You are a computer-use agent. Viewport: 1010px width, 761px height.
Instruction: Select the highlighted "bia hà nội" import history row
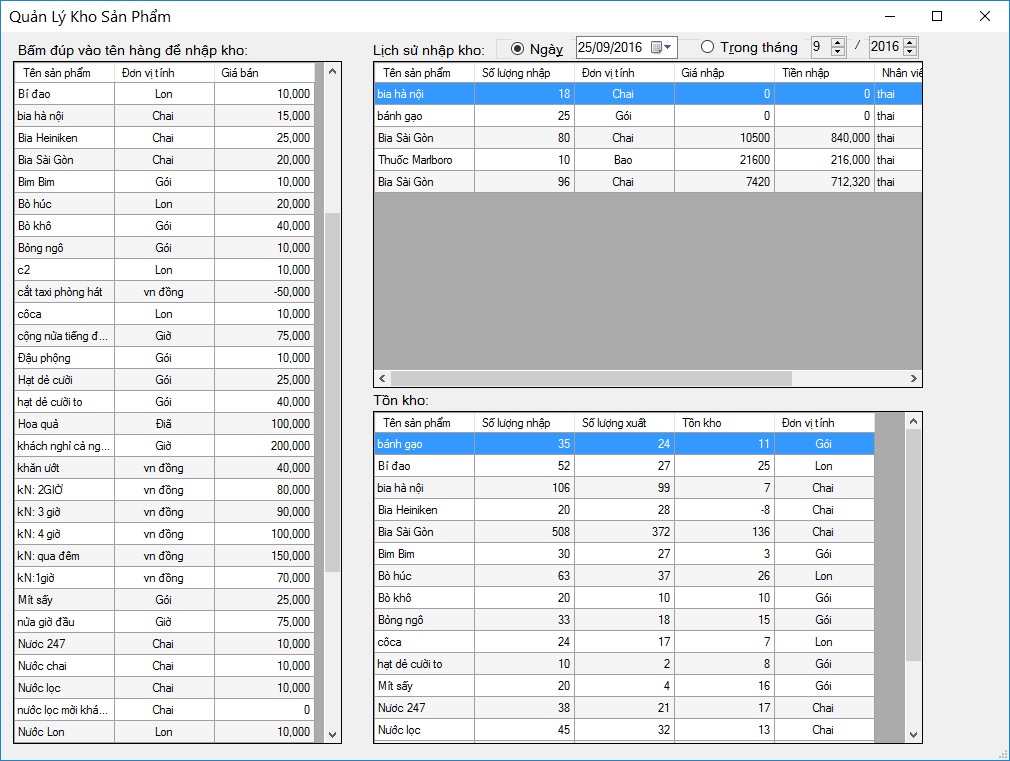point(648,94)
